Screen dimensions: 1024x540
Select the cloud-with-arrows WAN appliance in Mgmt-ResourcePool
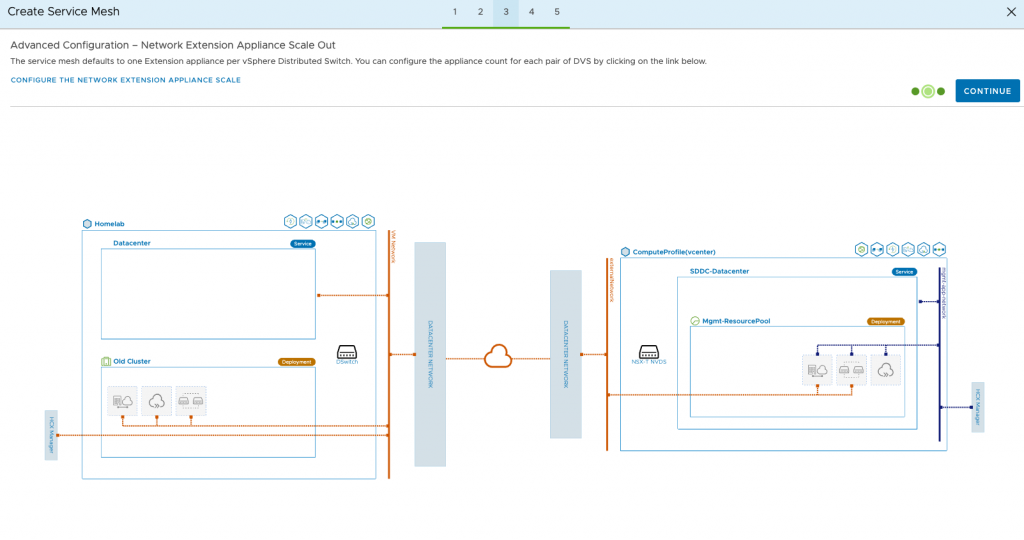pos(886,370)
